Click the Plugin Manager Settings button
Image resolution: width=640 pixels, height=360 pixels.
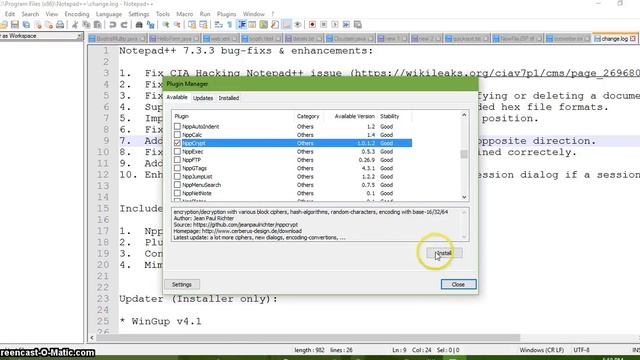pyautogui.click(x=182, y=284)
